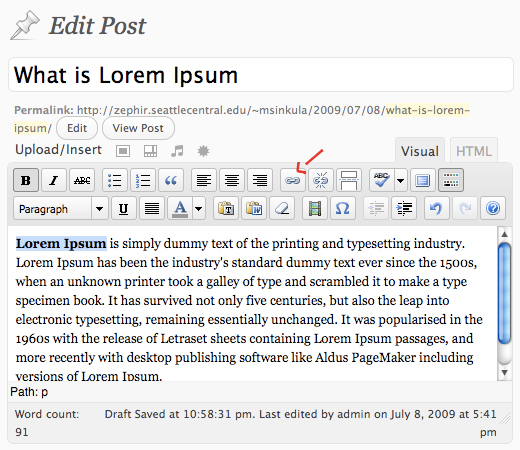Expand the text color picker arrow
The height and width of the screenshot is (450, 520).
click(x=199, y=208)
